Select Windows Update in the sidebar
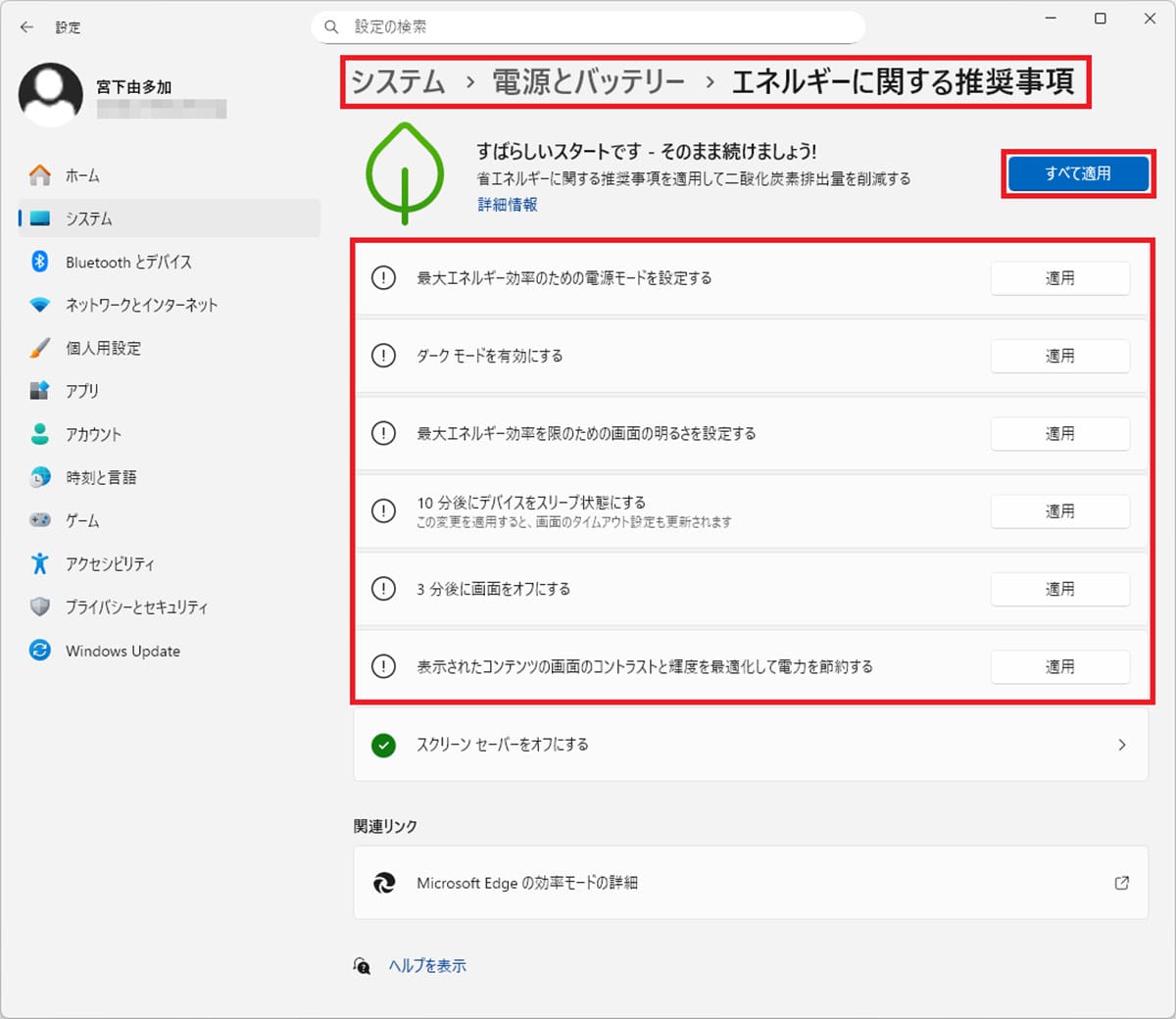Image resolution: width=1176 pixels, height=1019 pixels. point(122,651)
